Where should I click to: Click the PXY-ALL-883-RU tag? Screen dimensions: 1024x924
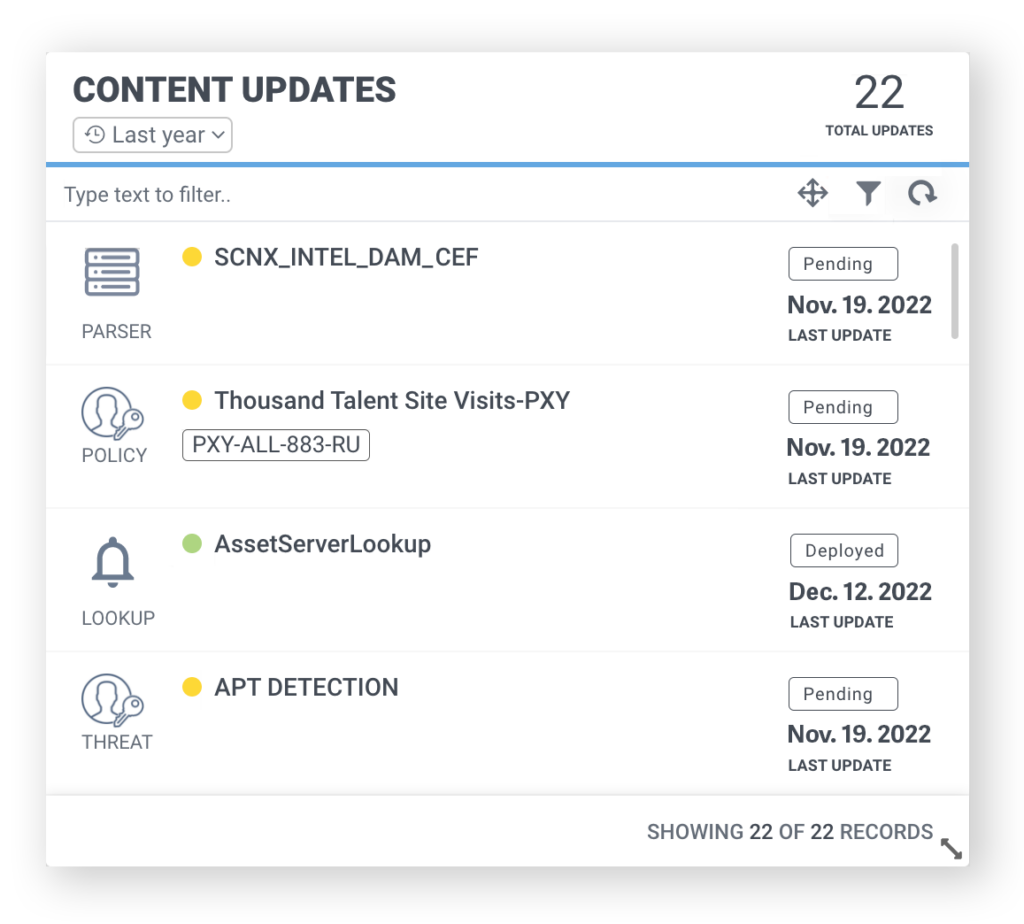[276, 445]
